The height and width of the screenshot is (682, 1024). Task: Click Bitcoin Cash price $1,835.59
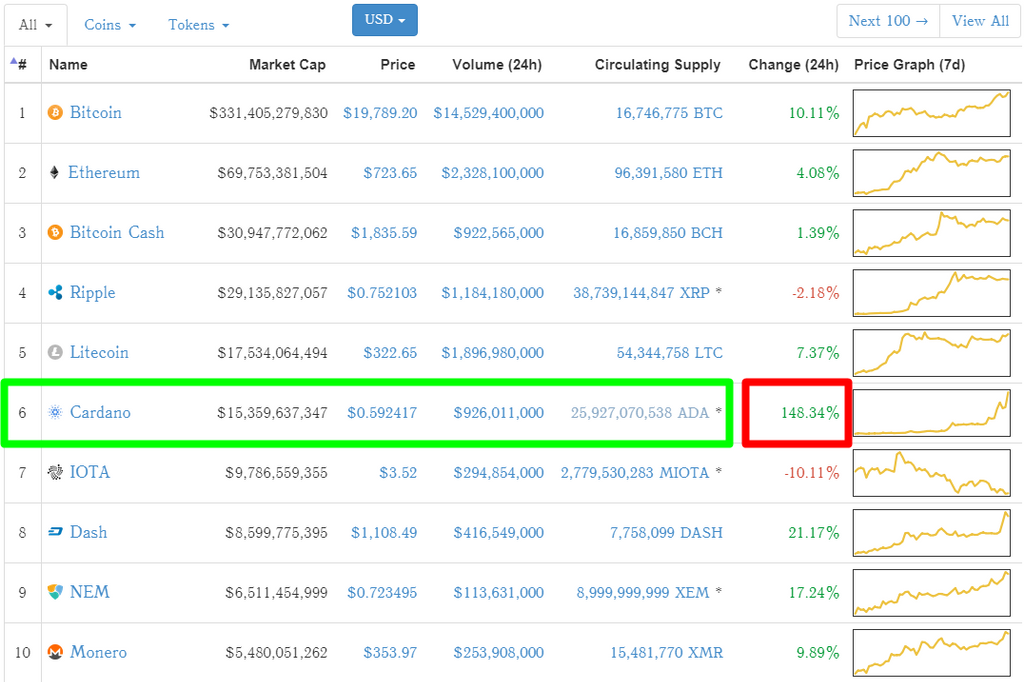[x=384, y=233]
